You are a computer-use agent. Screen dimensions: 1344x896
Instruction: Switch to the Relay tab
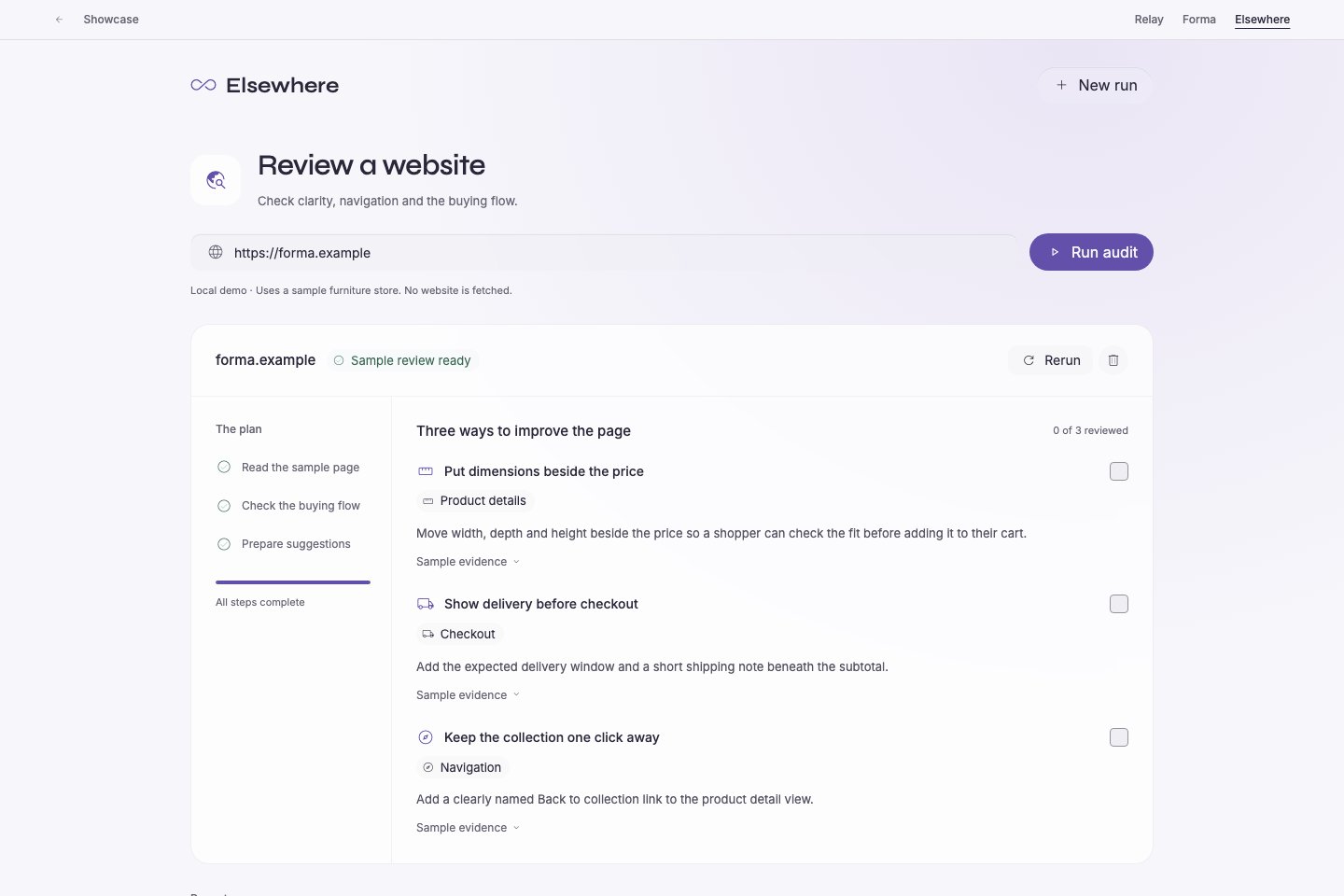1149,20
